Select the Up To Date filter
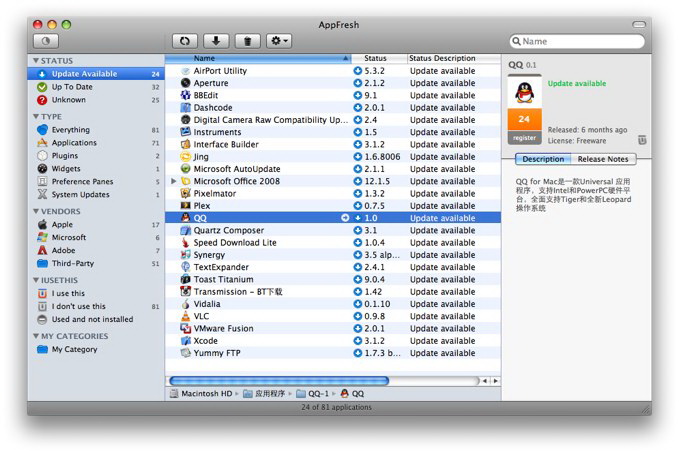The height and width of the screenshot is (453, 679). tap(96, 87)
